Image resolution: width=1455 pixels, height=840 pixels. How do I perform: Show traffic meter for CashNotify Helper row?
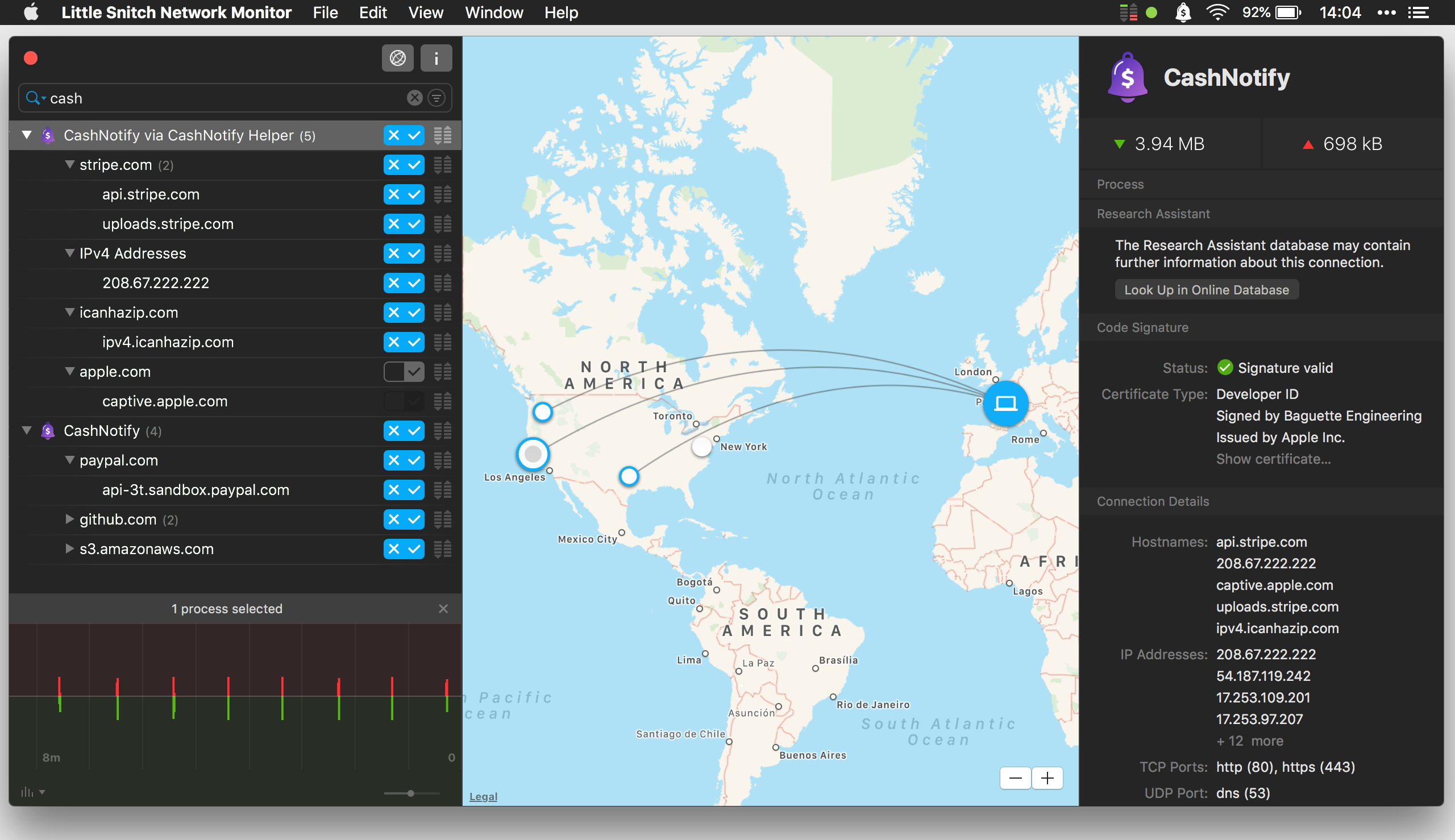(443, 136)
